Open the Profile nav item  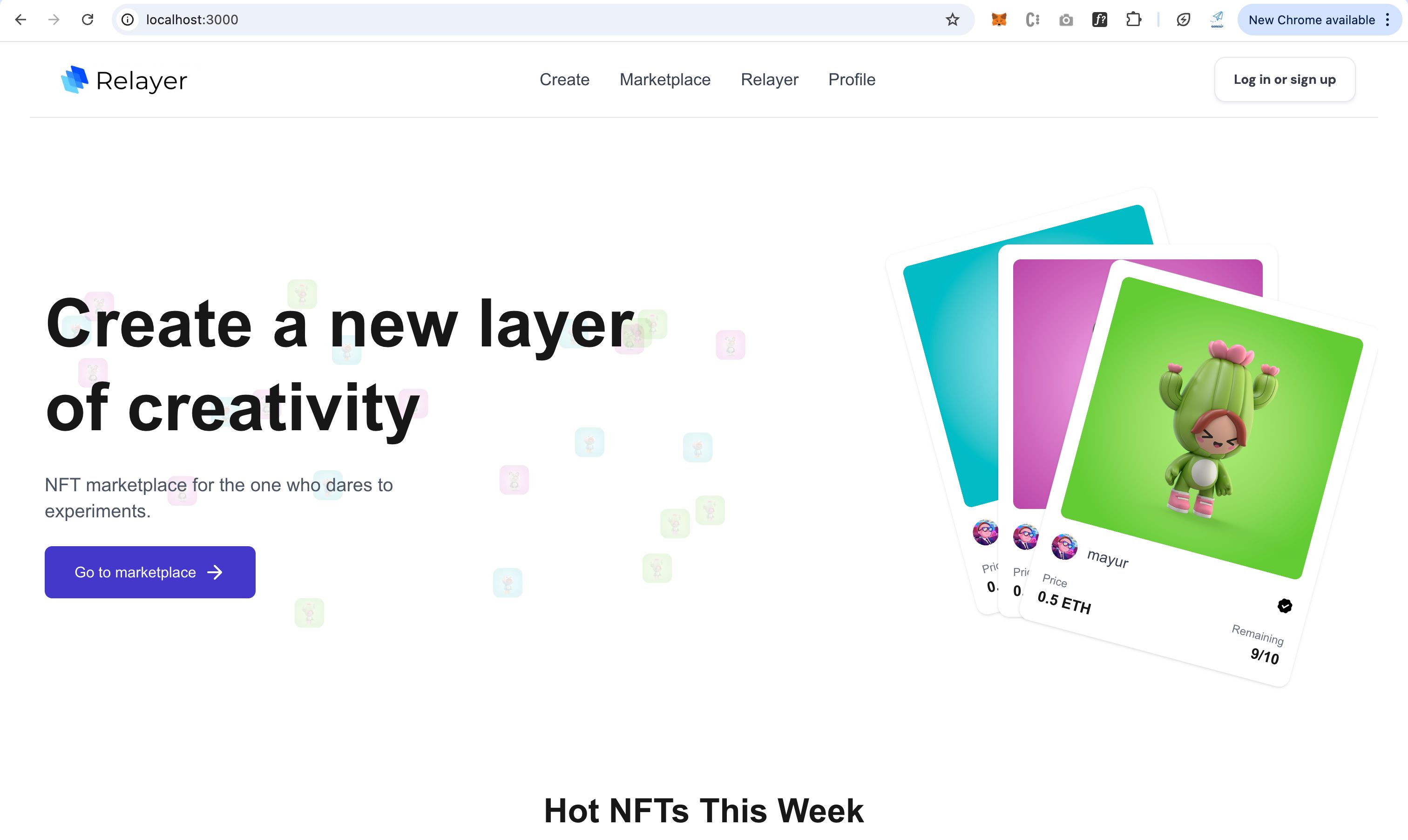pos(852,80)
